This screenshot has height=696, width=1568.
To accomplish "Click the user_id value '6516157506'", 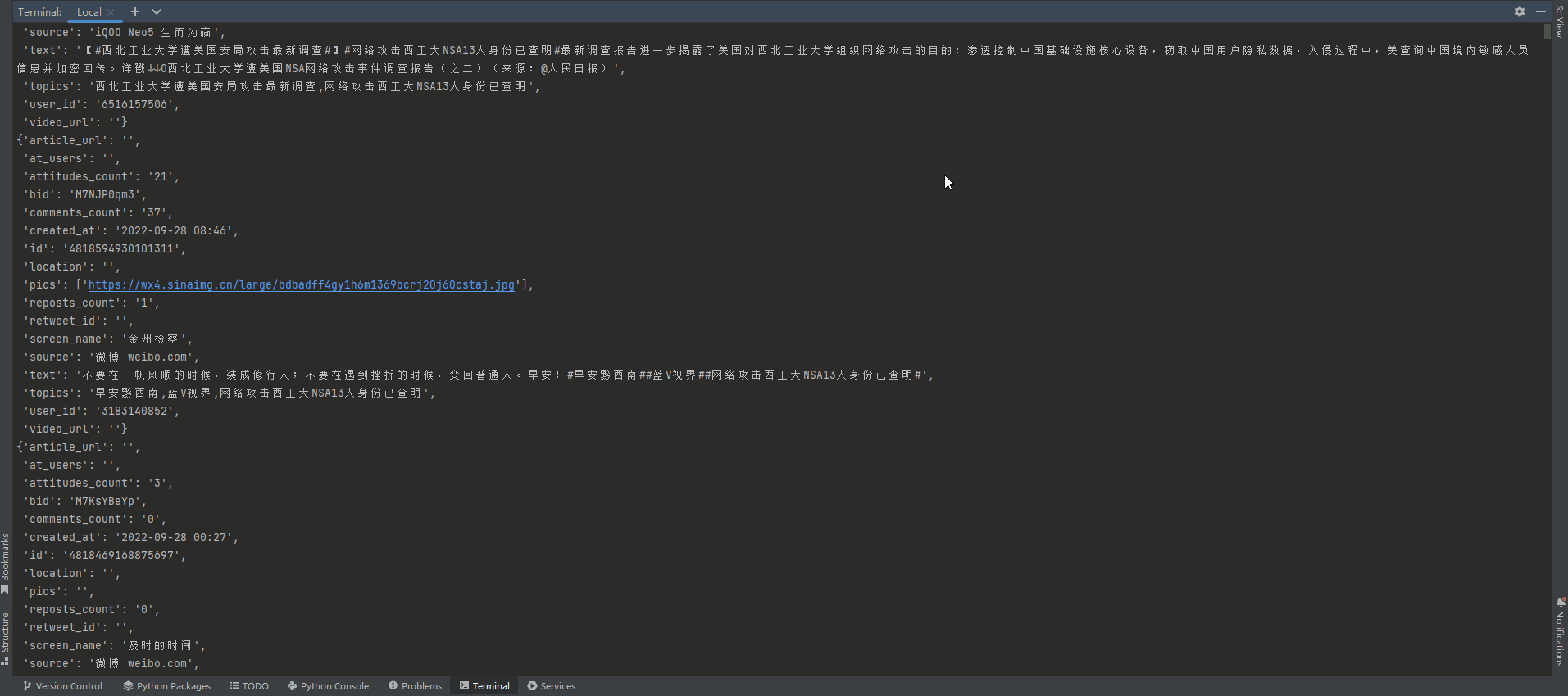I will [x=134, y=104].
